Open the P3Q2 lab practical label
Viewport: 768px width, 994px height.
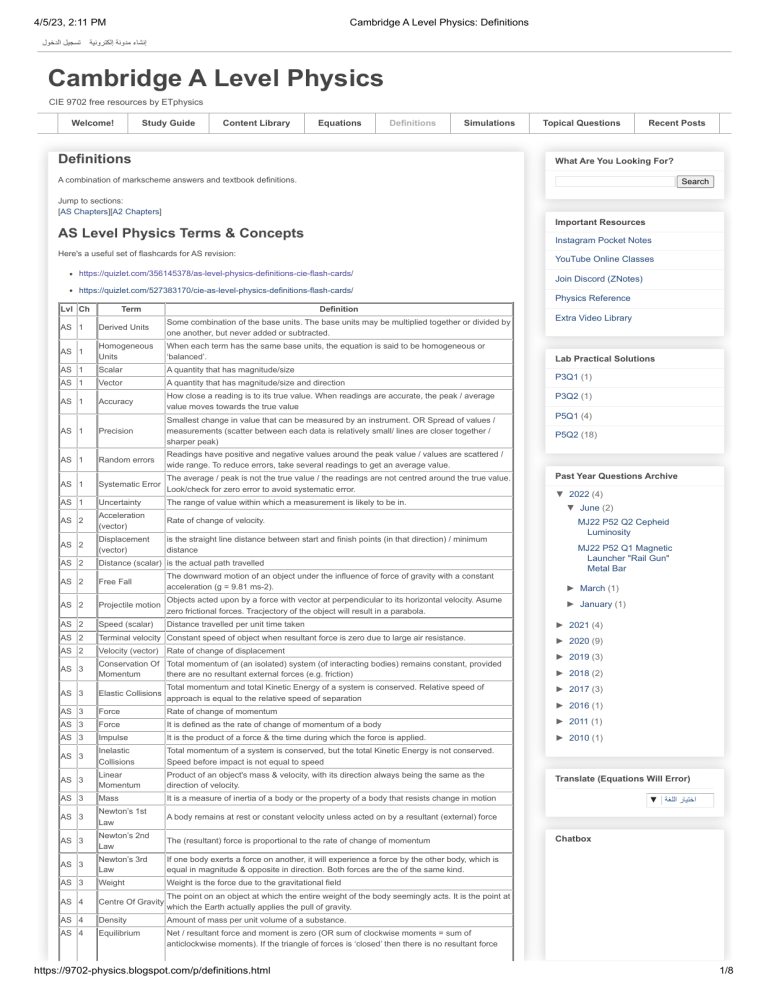(x=566, y=396)
